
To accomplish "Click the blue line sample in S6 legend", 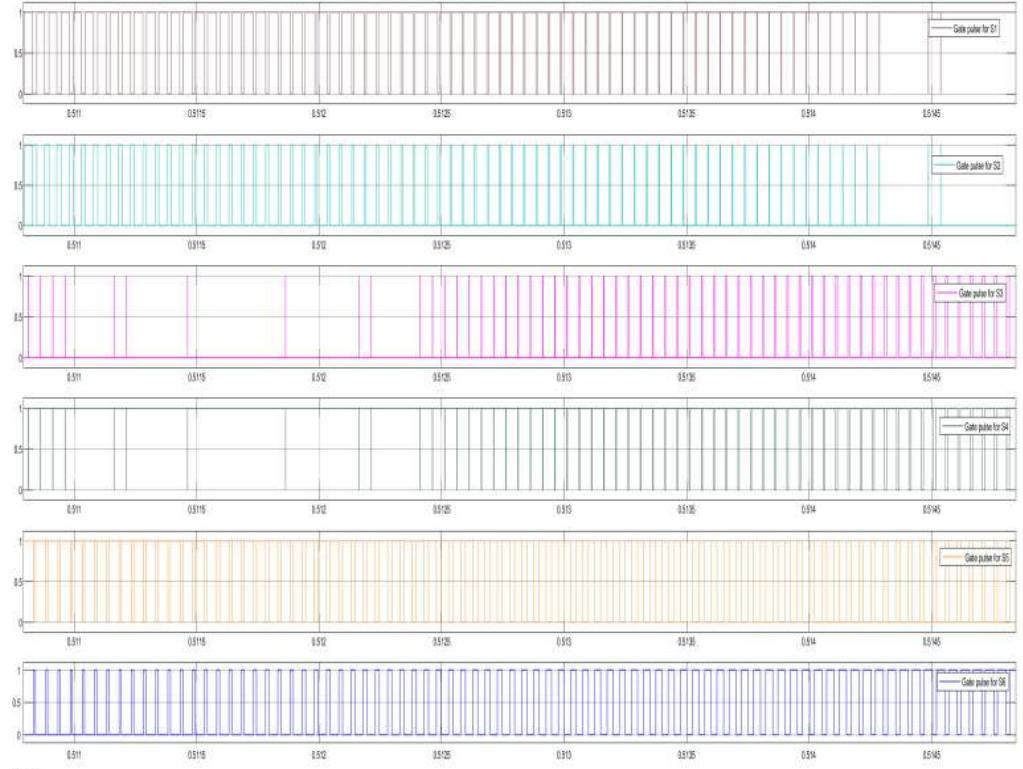I will pos(949,682).
